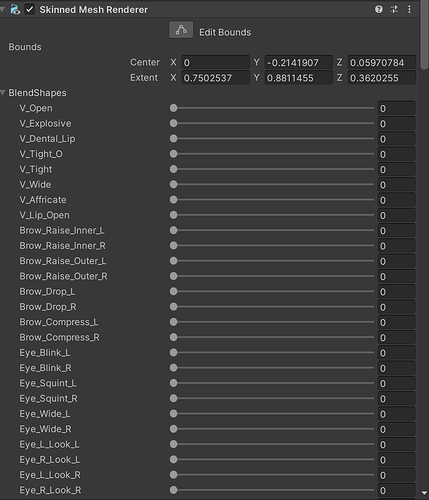Select the Bounds property label

25,47
